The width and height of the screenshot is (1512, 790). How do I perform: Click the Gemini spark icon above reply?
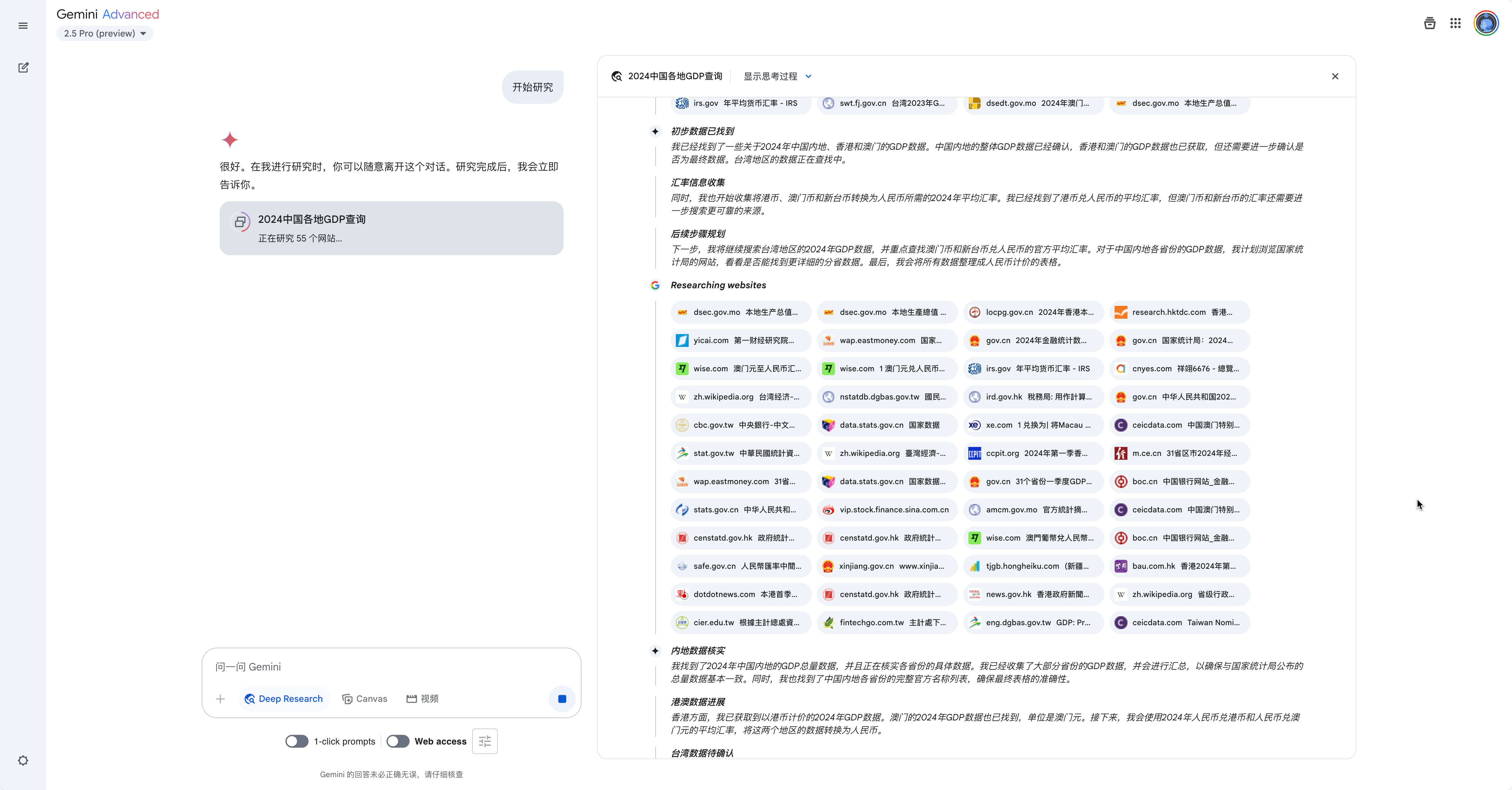(x=230, y=140)
